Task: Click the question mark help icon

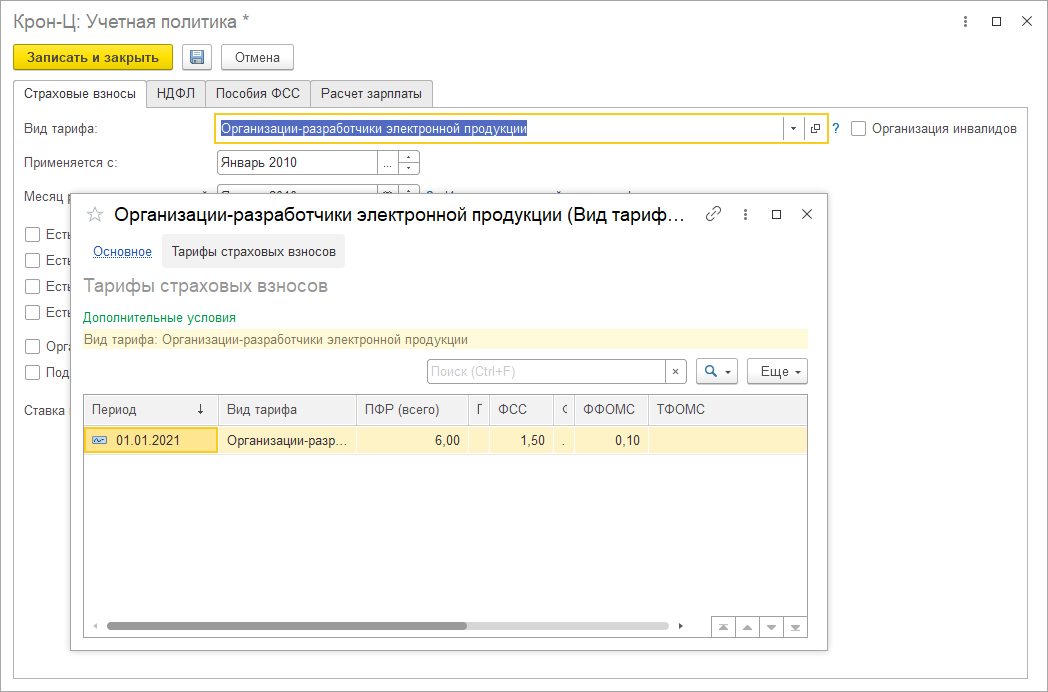Action: point(835,128)
